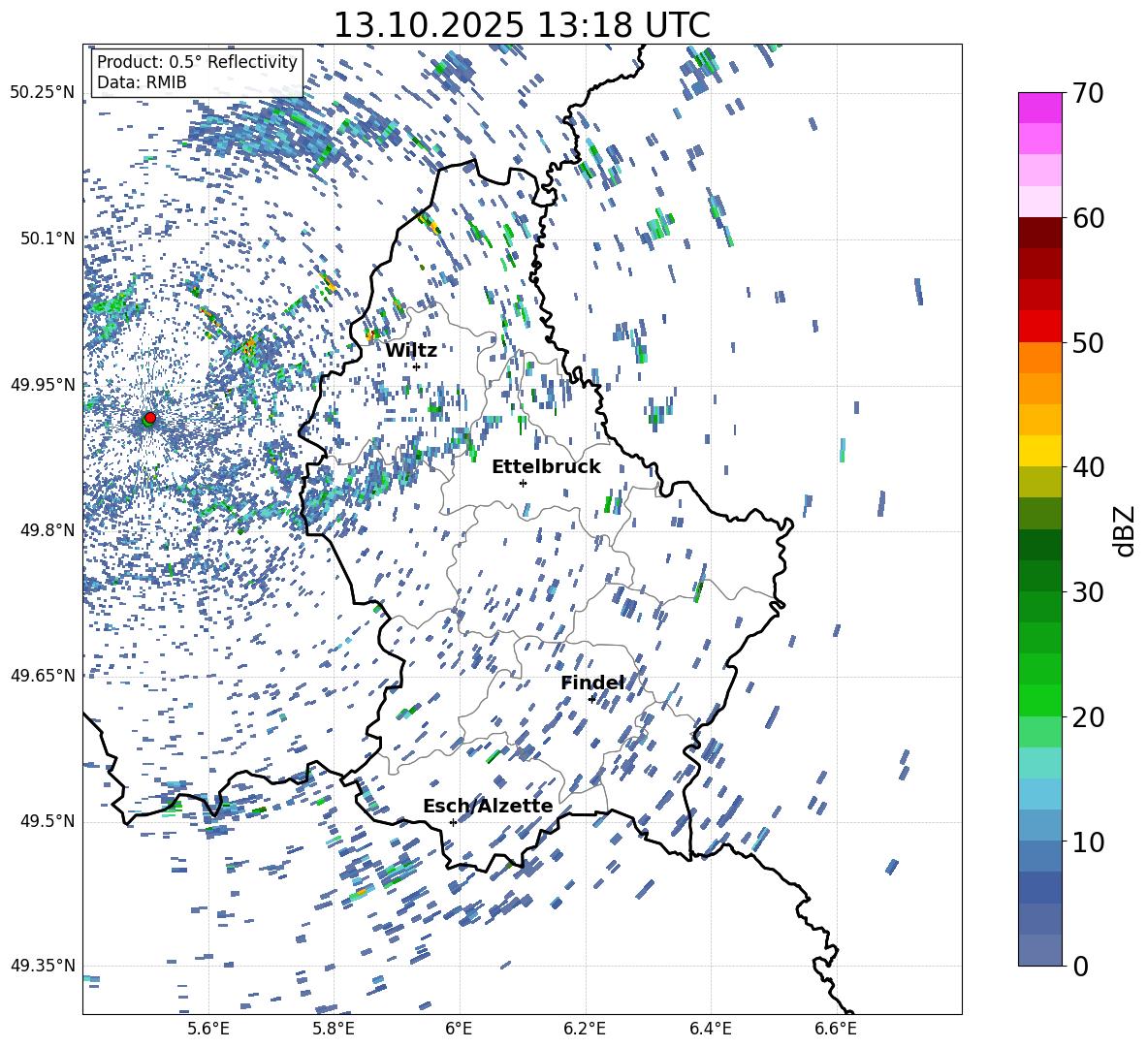
Task: Click the 49.8°N latitude label
Action: click(47, 530)
